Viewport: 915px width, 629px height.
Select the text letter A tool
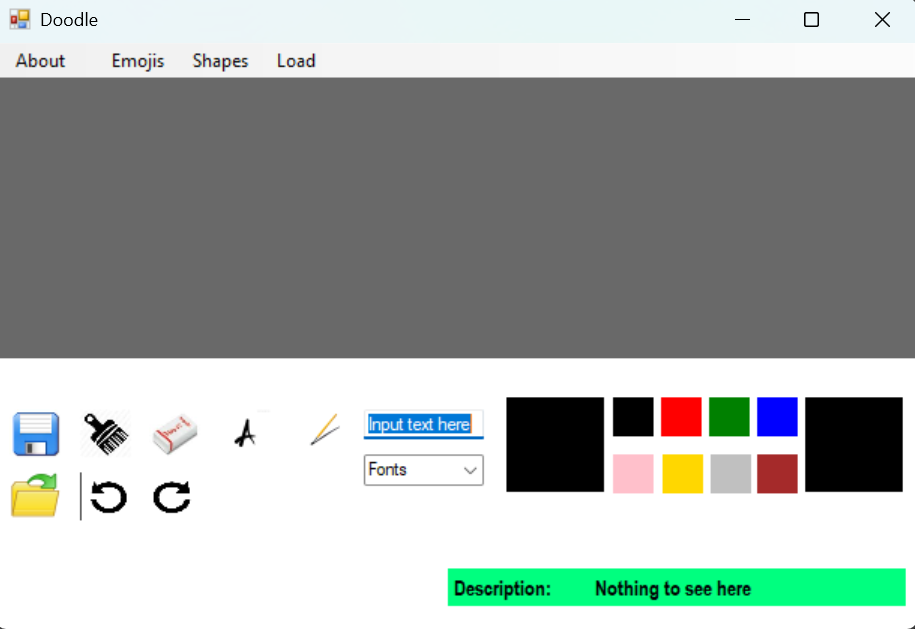244,432
